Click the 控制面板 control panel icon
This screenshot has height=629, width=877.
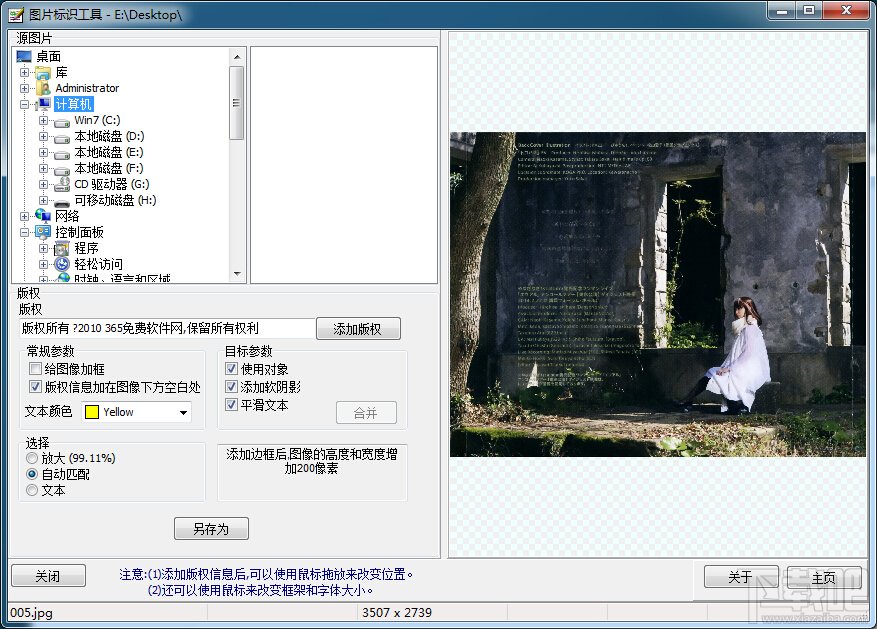(x=43, y=232)
